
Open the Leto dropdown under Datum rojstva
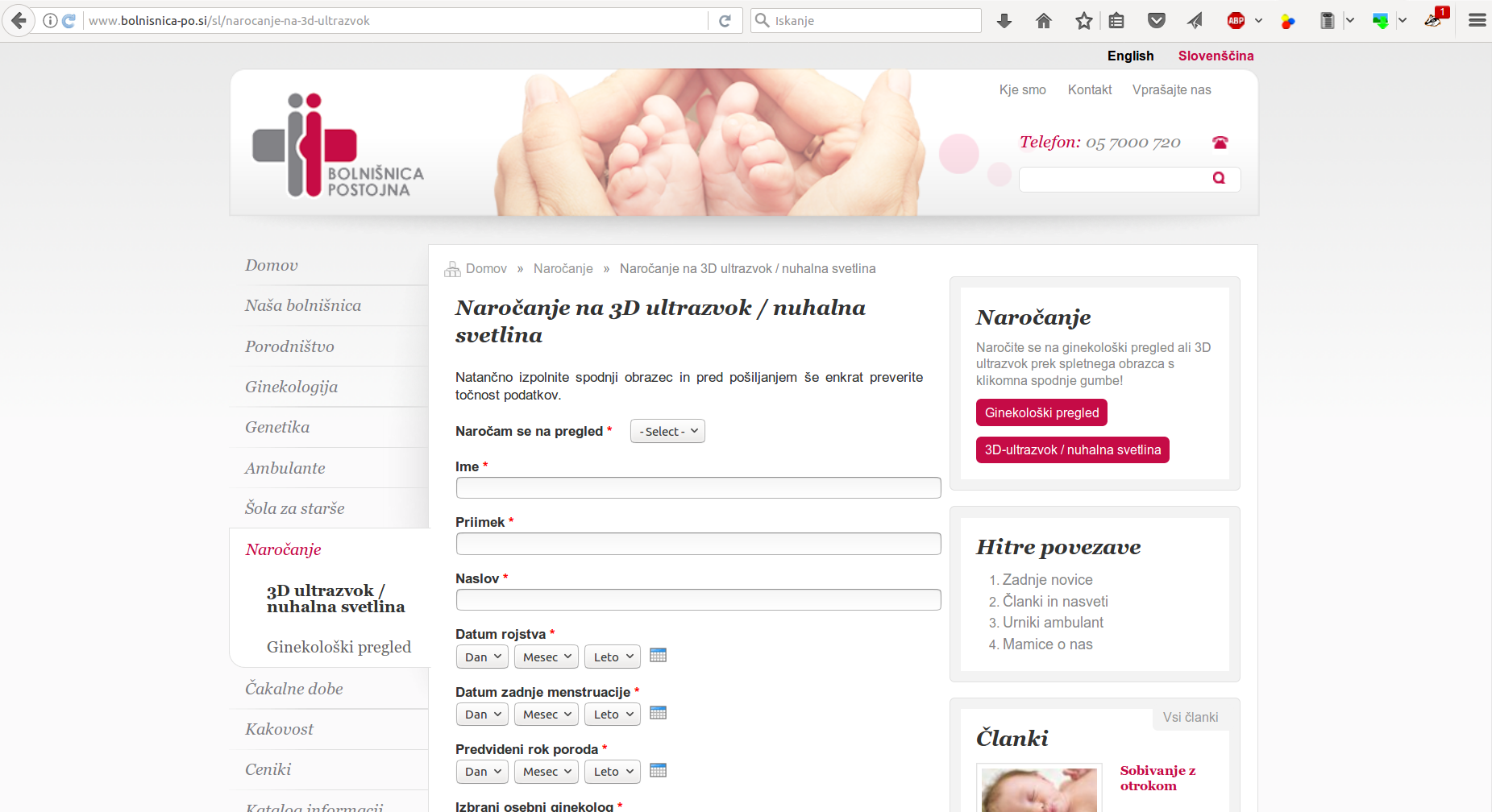click(613, 657)
